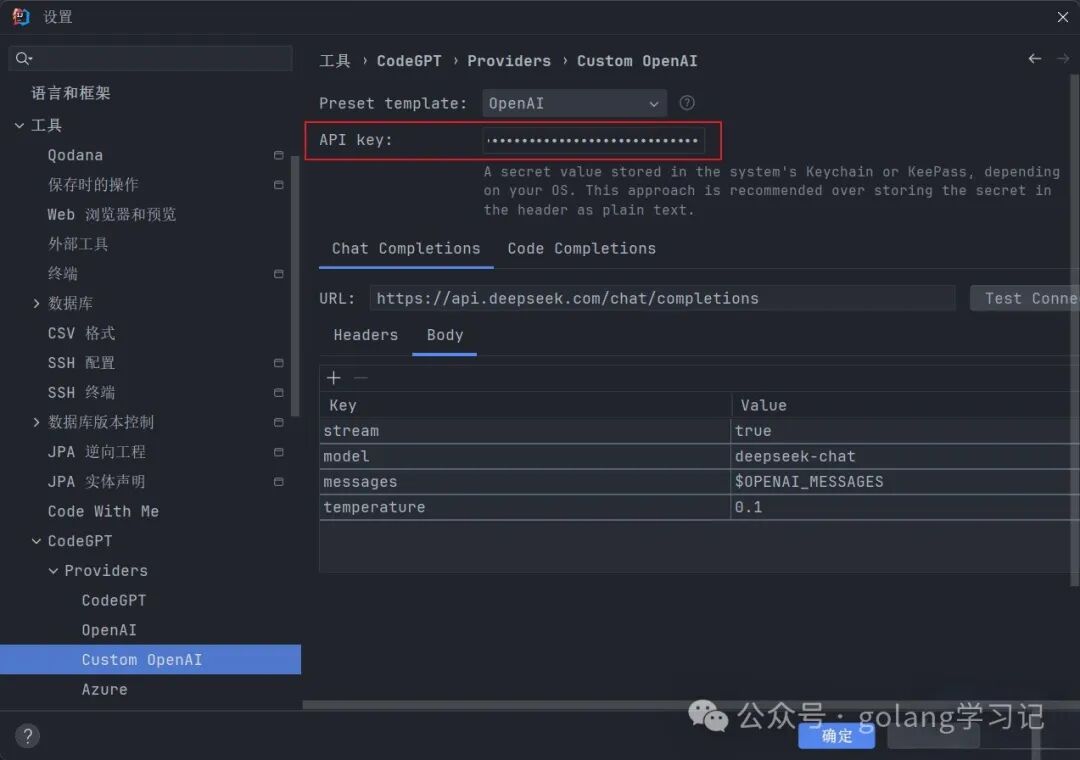Click the project-level icon beside JPA 逆向工程
Viewport: 1080px width, 760px height.
(x=278, y=452)
